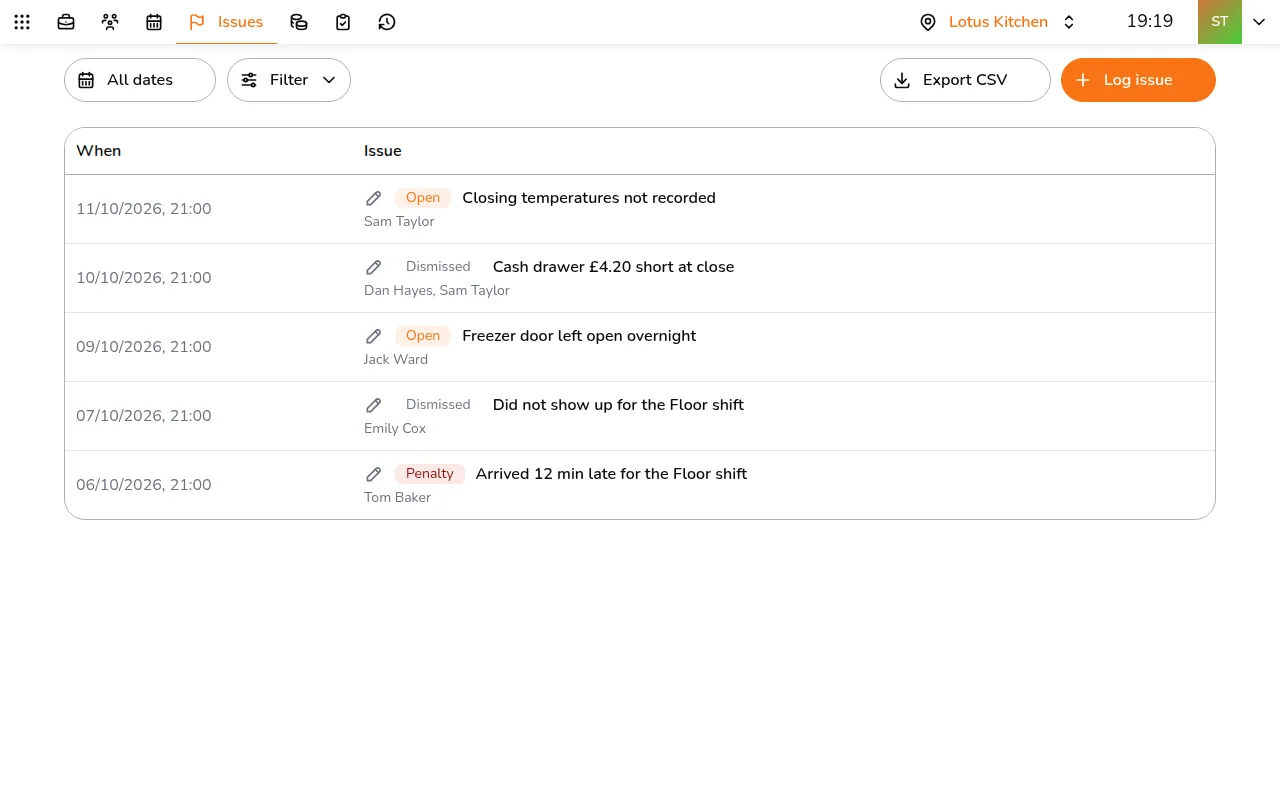1280x800 pixels.
Task: Click the names Dan Hayes, Sam Taylor
Action: 437,291
